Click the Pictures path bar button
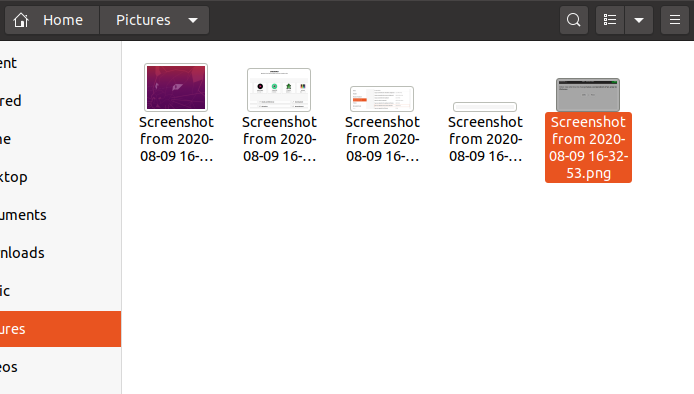This screenshot has width=694, height=394. pos(154,20)
